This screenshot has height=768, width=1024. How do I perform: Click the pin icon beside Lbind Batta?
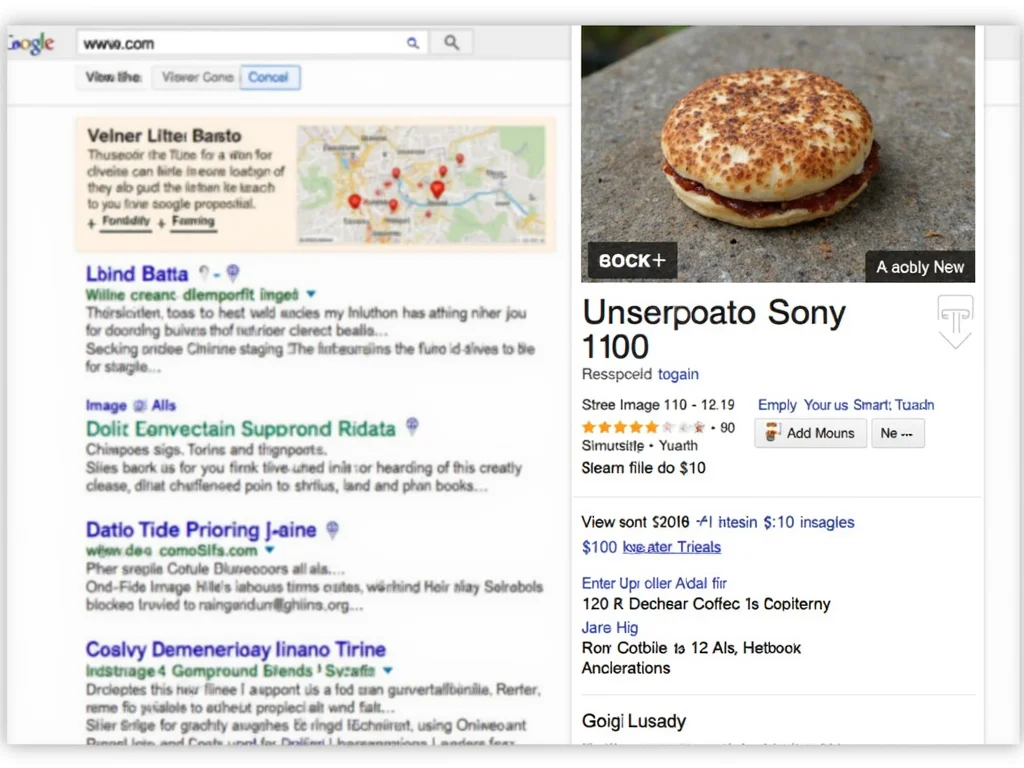click(233, 272)
